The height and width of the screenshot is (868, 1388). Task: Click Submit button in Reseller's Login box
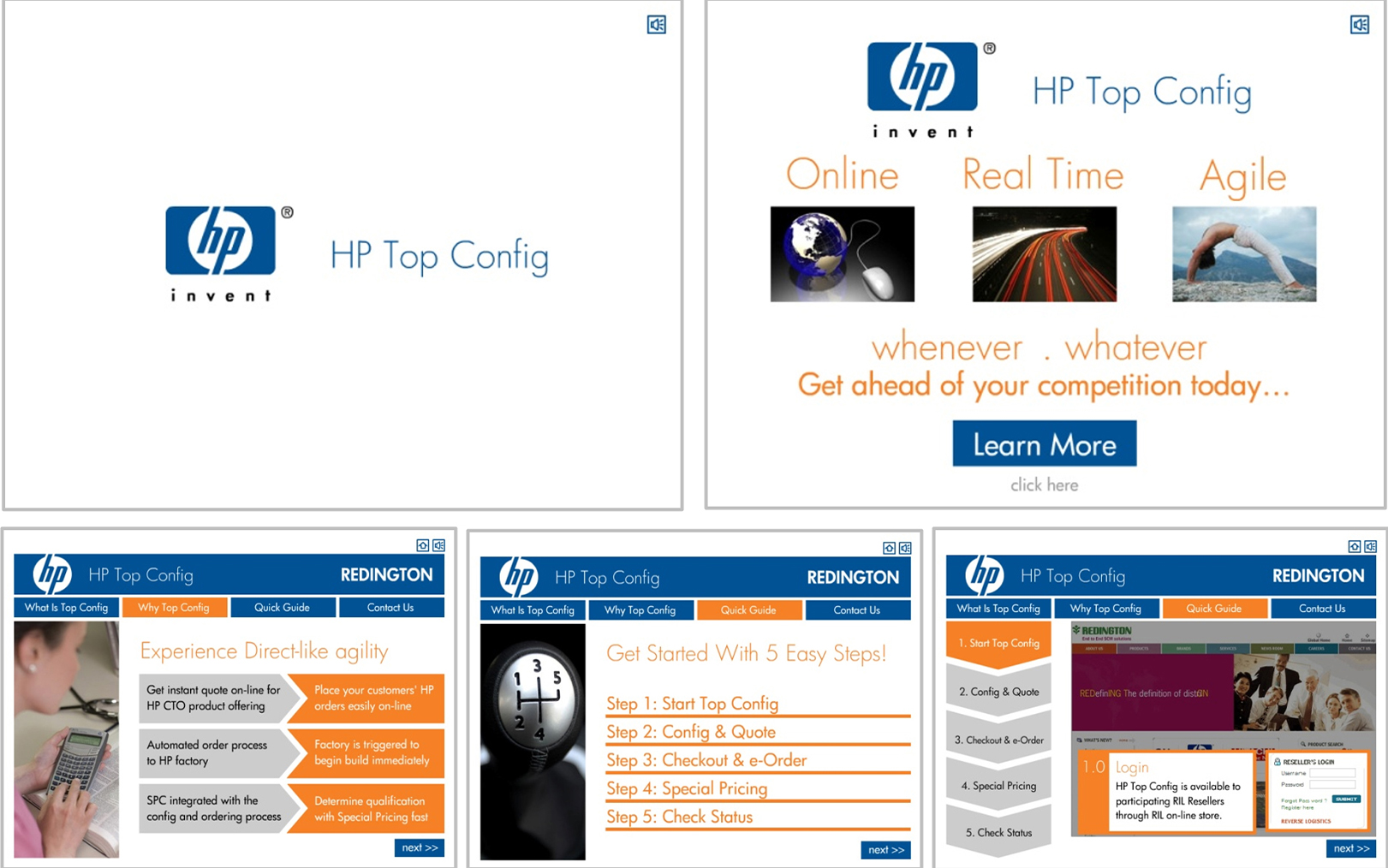(1346, 799)
